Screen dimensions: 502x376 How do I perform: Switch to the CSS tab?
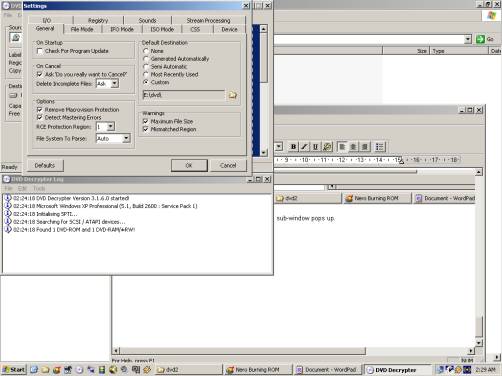tap(195, 29)
